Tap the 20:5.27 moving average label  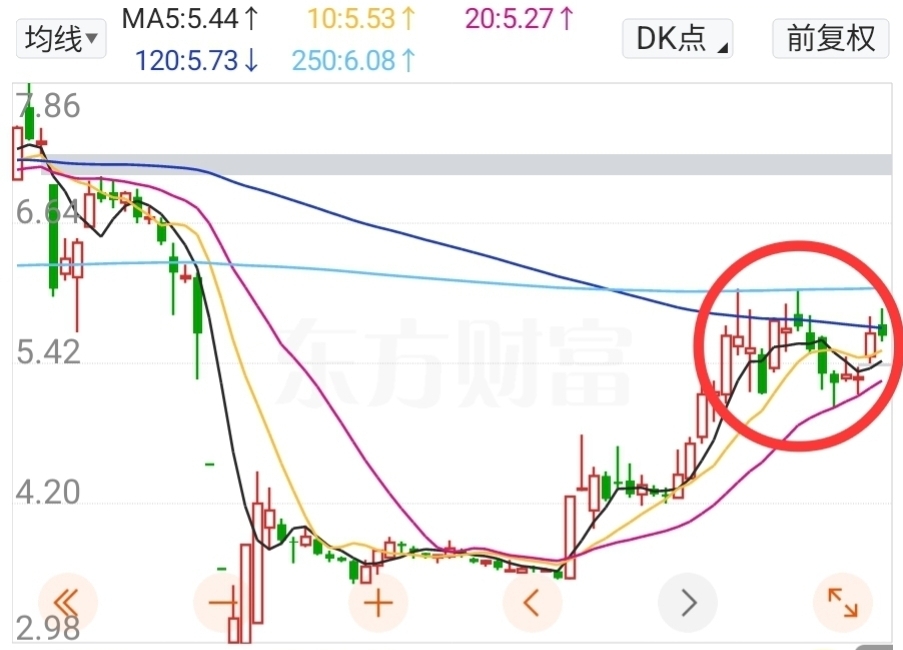pos(520,18)
